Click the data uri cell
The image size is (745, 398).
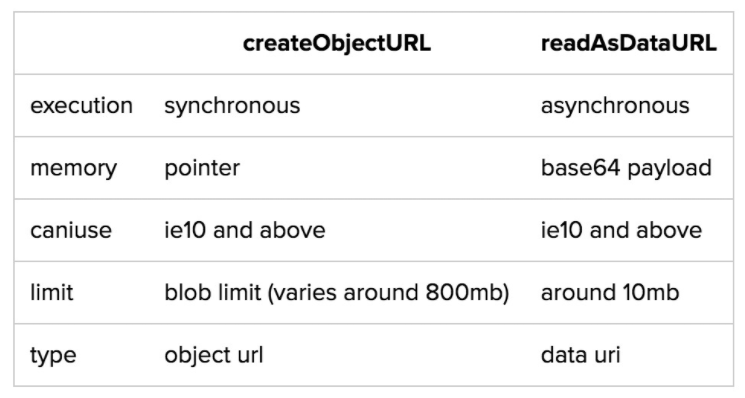click(x=581, y=355)
